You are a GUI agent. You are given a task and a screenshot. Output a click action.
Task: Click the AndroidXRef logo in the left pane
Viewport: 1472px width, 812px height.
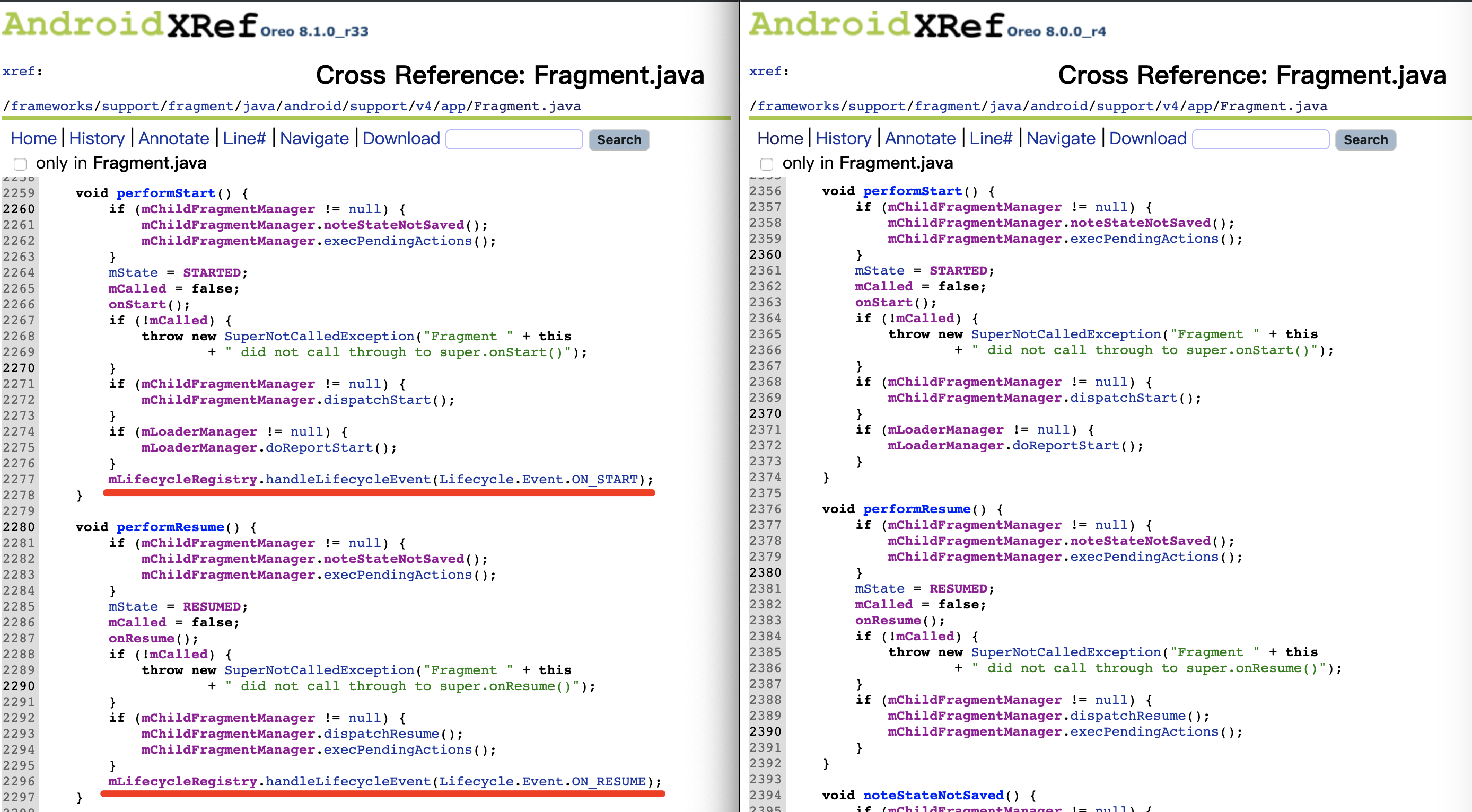(132, 24)
